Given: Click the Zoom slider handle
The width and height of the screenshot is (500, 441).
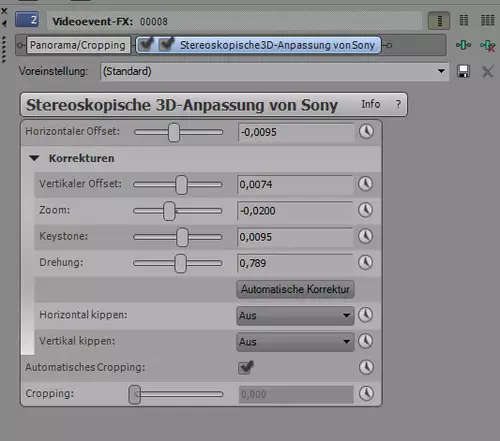Looking at the screenshot, I should click(x=169, y=211).
